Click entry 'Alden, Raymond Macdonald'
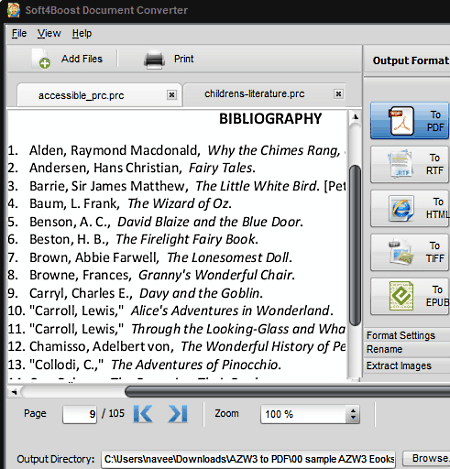Image resolution: width=450 pixels, height=469 pixels. pyautogui.click(x=177, y=151)
